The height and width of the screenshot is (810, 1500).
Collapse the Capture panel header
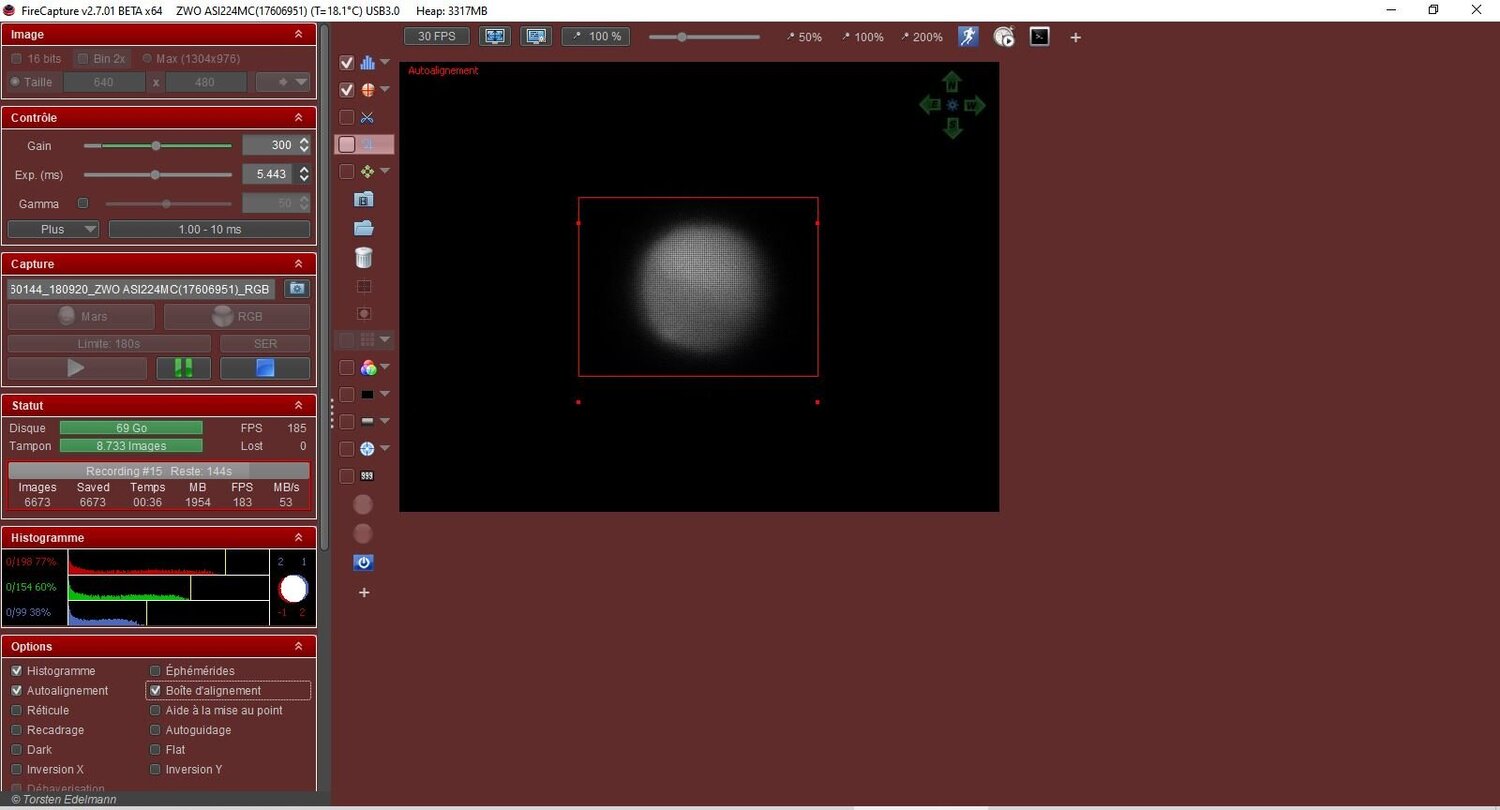(x=298, y=263)
